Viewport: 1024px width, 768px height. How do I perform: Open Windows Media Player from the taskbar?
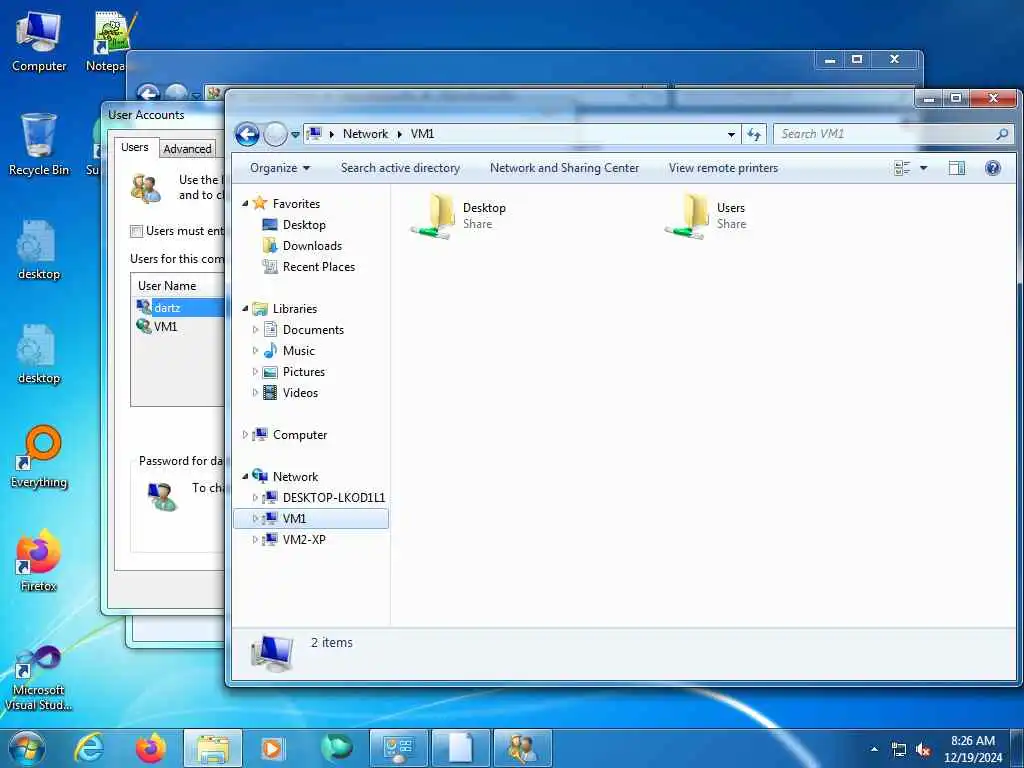(274, 748)
